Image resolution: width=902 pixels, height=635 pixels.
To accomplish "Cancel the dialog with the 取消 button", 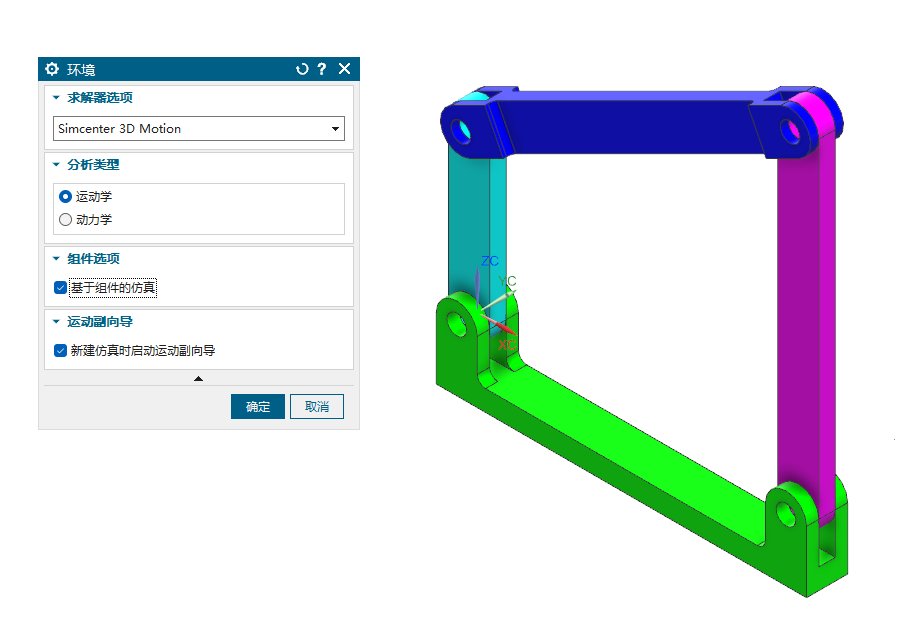I will [317, 407].
